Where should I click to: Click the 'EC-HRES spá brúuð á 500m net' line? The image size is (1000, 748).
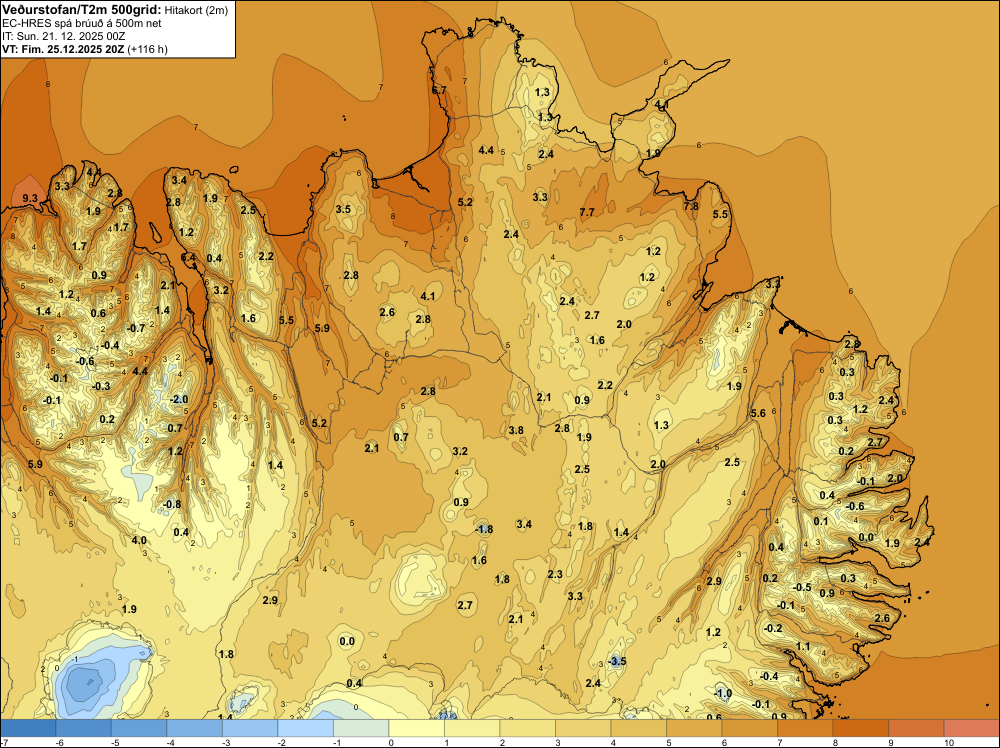pos(82,23)
